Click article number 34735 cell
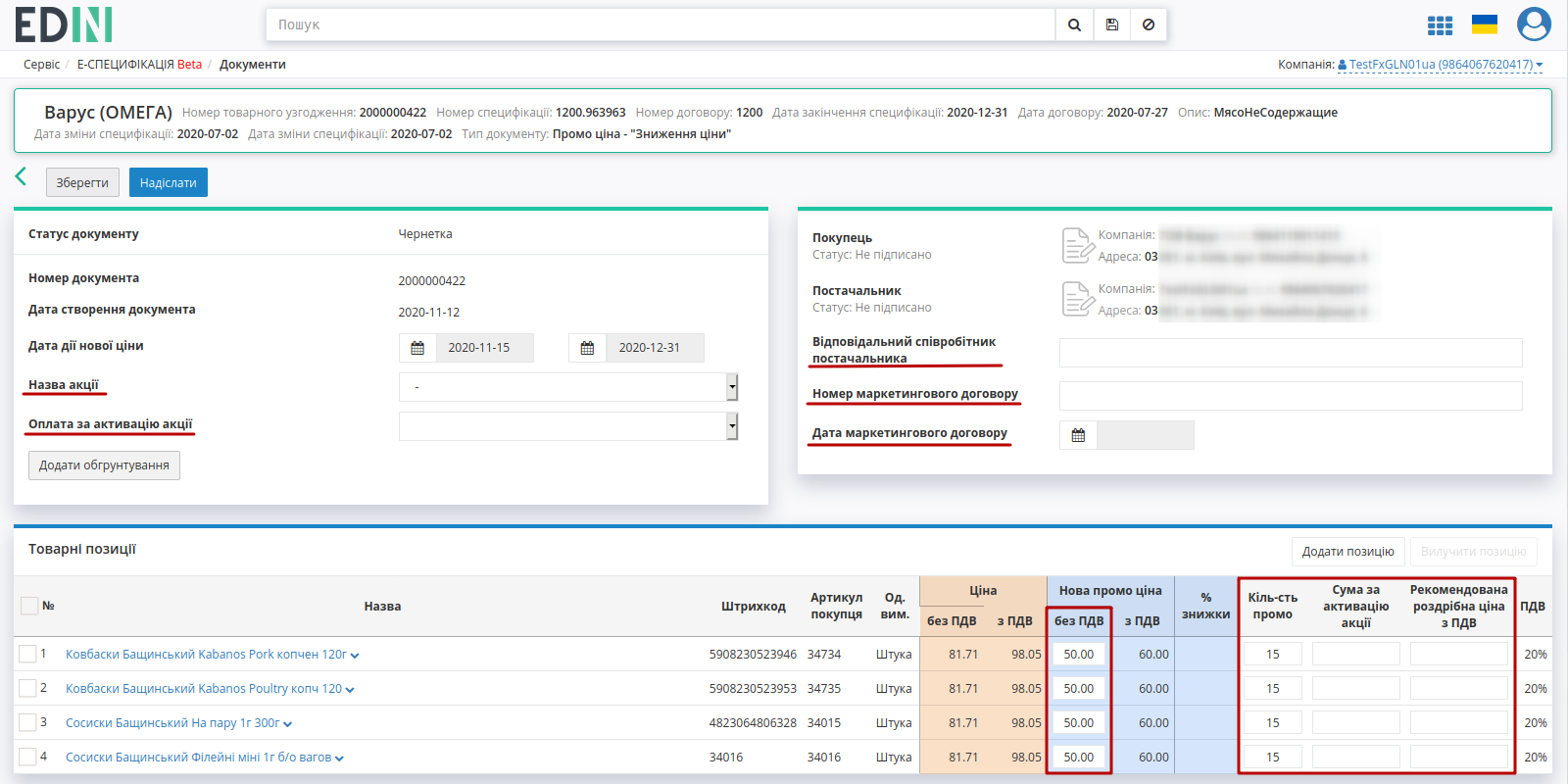This screenshot has height=784, width=1568. pyautogui.click(x=824, y=688)
